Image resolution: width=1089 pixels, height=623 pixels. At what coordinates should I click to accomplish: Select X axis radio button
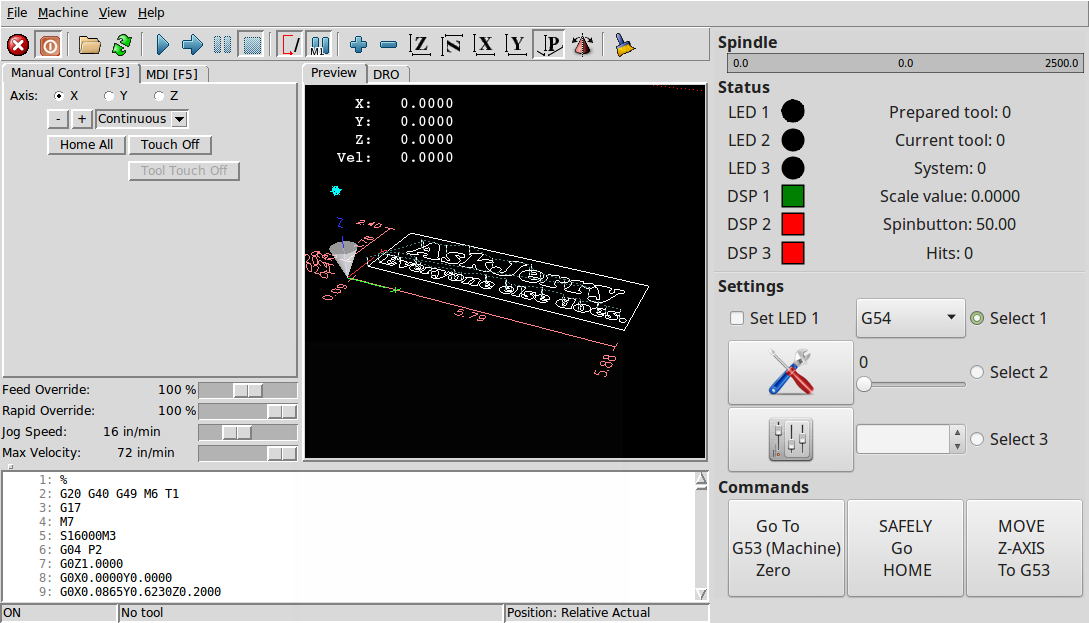click(59, 96)
